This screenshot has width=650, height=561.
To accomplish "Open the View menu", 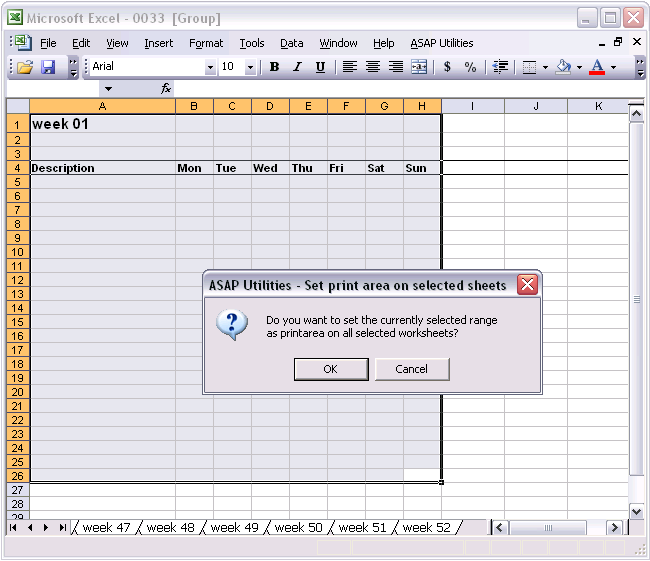I will click(x=117, y=43).
